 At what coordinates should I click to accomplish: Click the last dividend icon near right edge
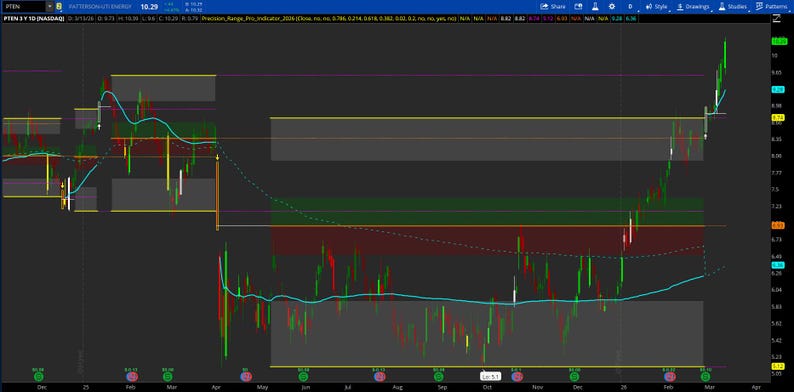coord(704,377)
